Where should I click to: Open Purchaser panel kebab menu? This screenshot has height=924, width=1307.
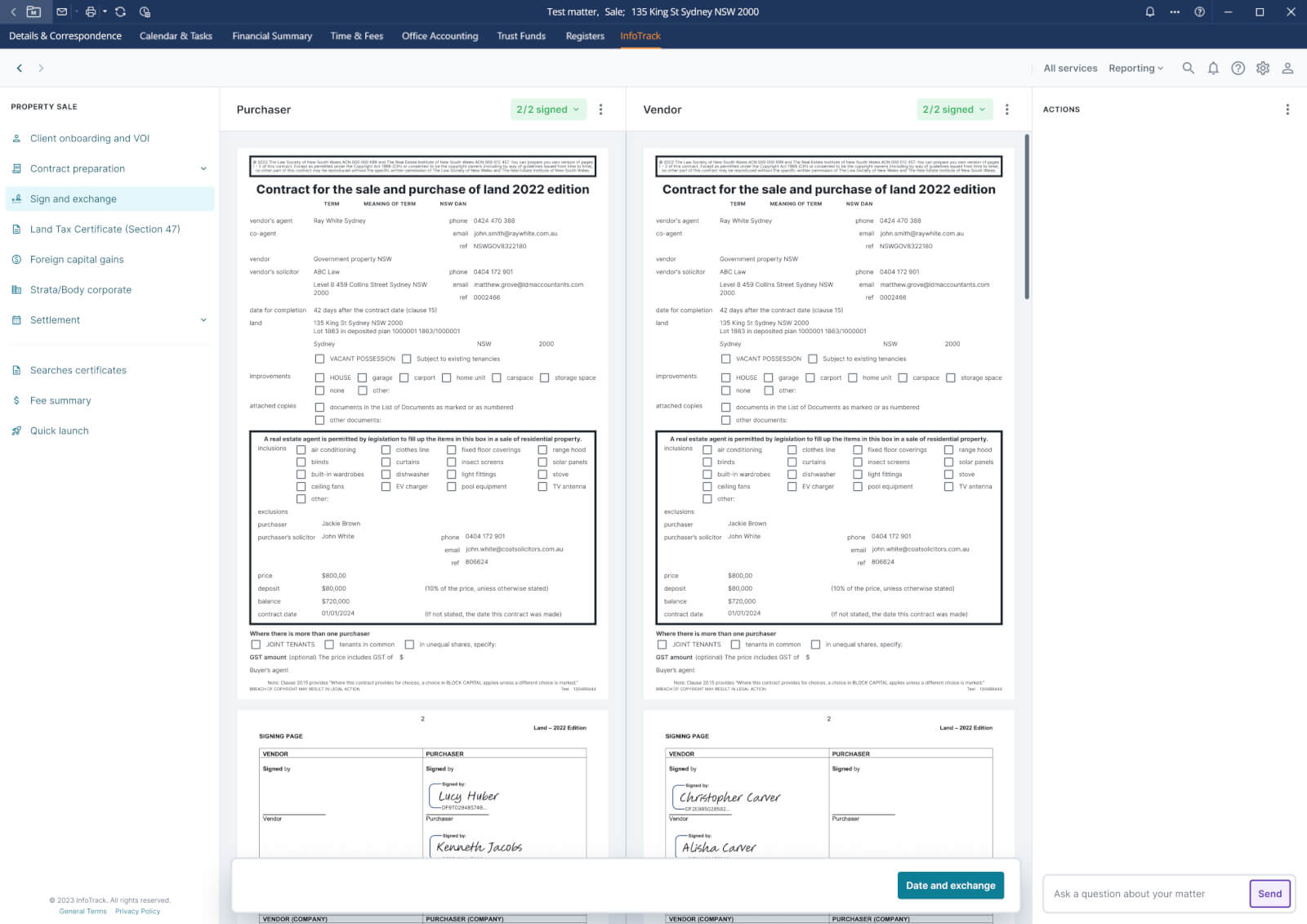(x=601, y=109)
